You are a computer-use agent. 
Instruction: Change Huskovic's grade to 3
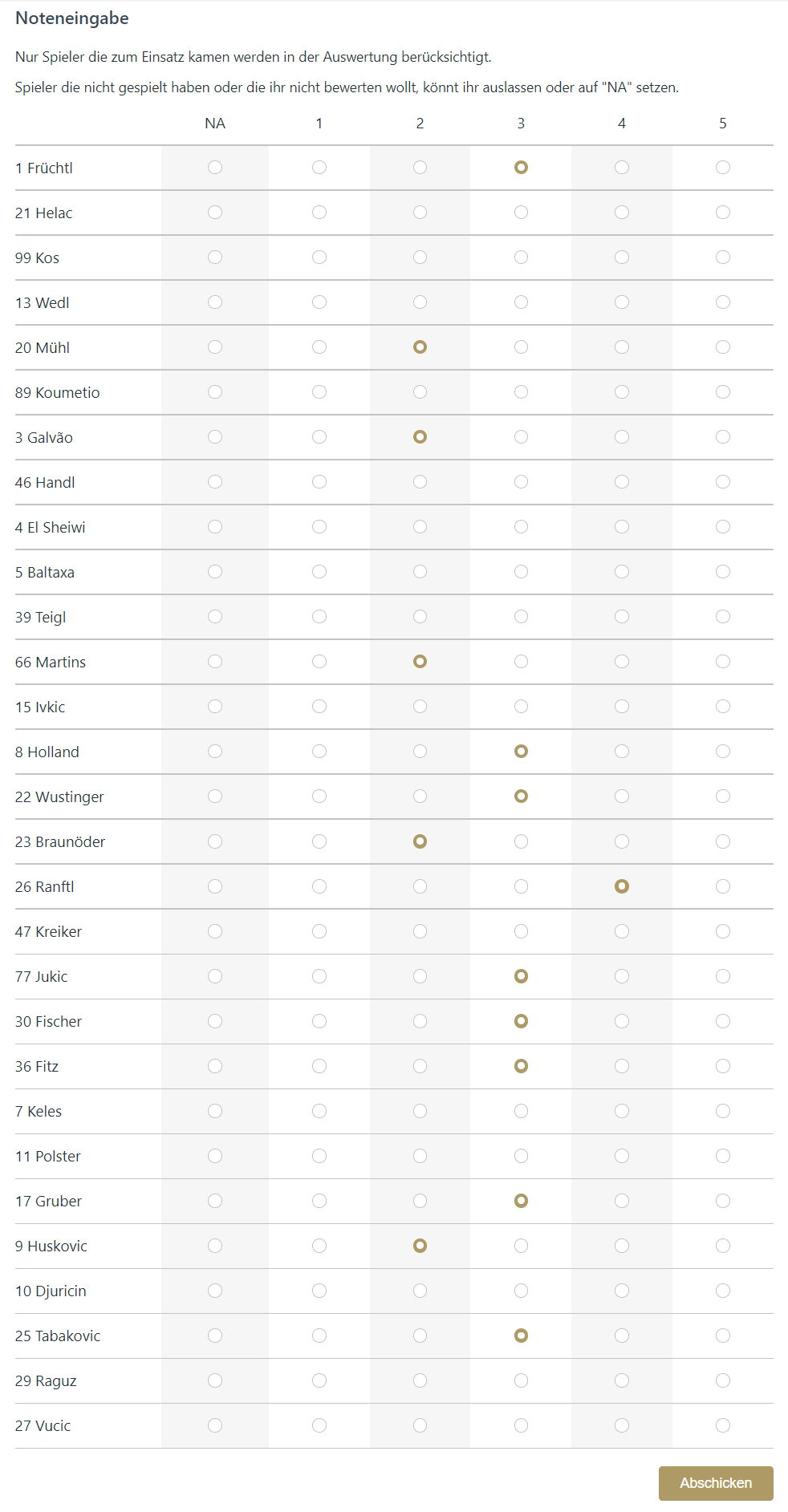tap(521, 1246)
